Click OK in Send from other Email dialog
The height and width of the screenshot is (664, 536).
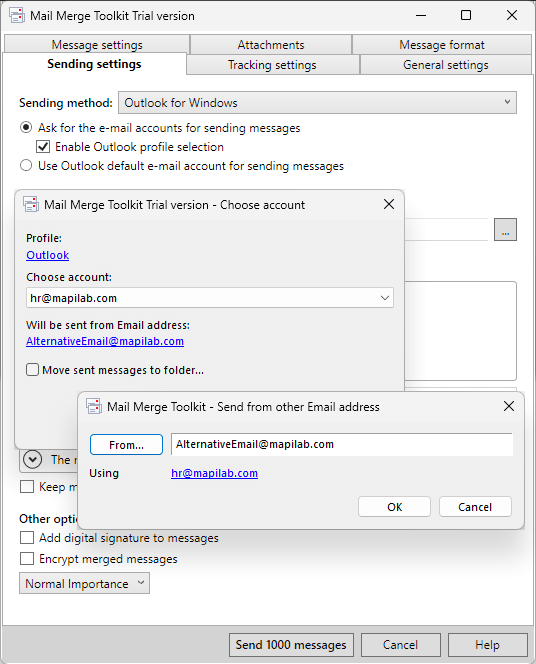coord(394,507)
